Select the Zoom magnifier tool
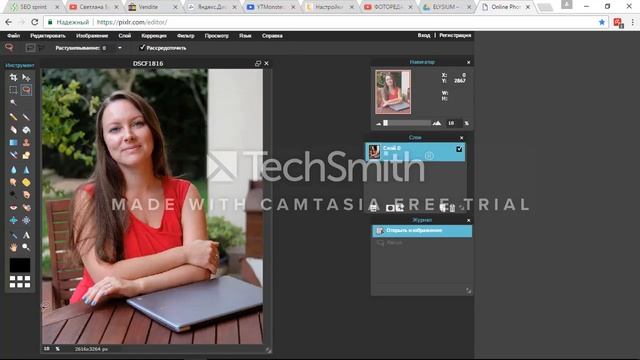This screenshot has width=640, height=360. pyautogui.click(x=26, y=247)
